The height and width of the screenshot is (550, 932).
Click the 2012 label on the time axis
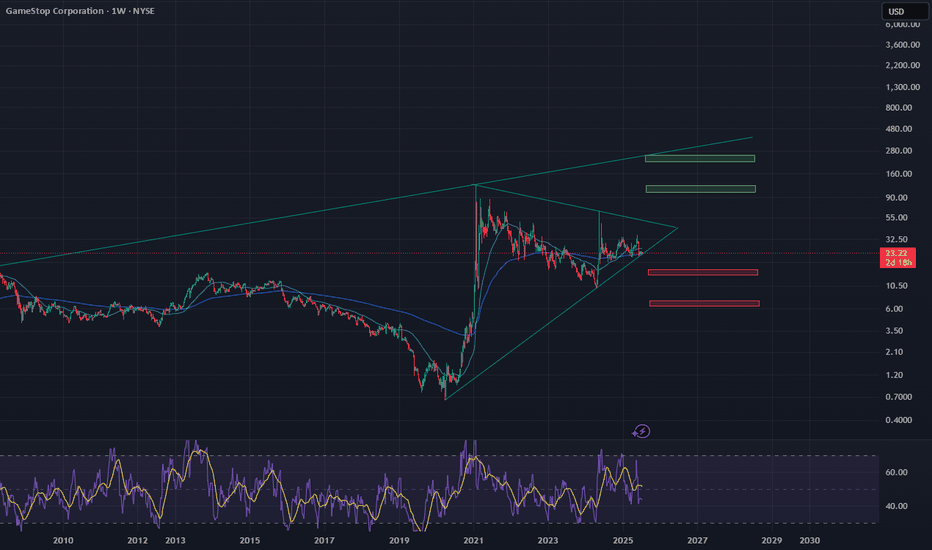coord(137,540)
